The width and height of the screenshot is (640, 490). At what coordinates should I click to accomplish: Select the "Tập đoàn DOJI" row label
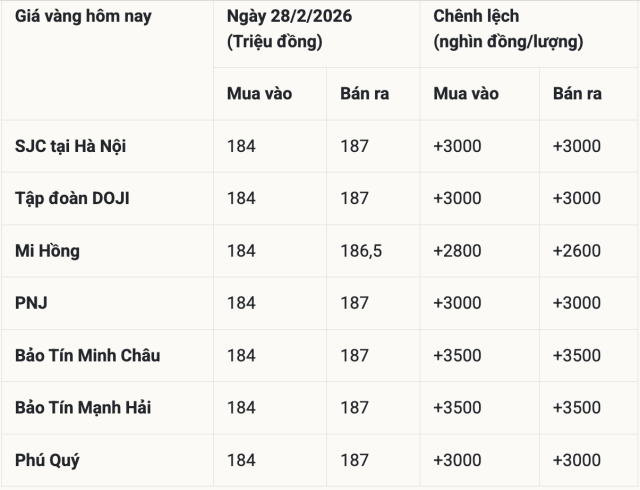72,198
